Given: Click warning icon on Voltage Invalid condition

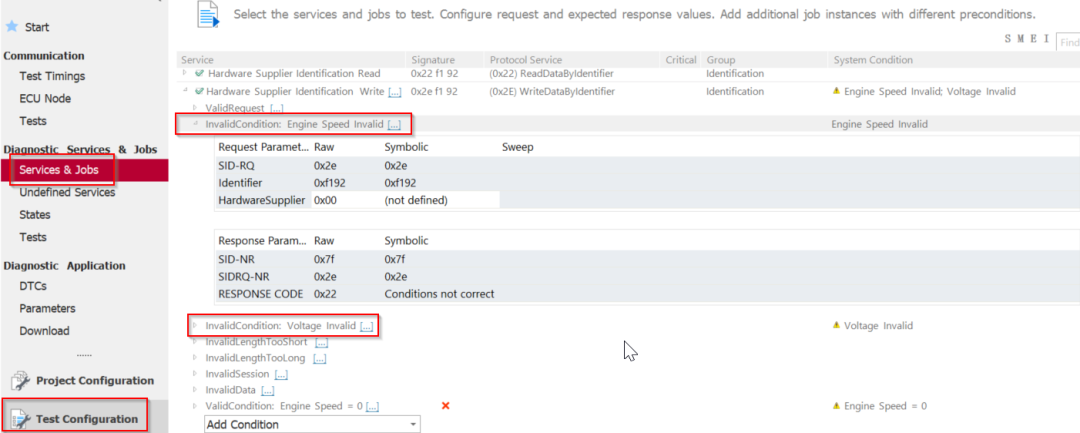Looking at the screenshot, I should point(837,326).
